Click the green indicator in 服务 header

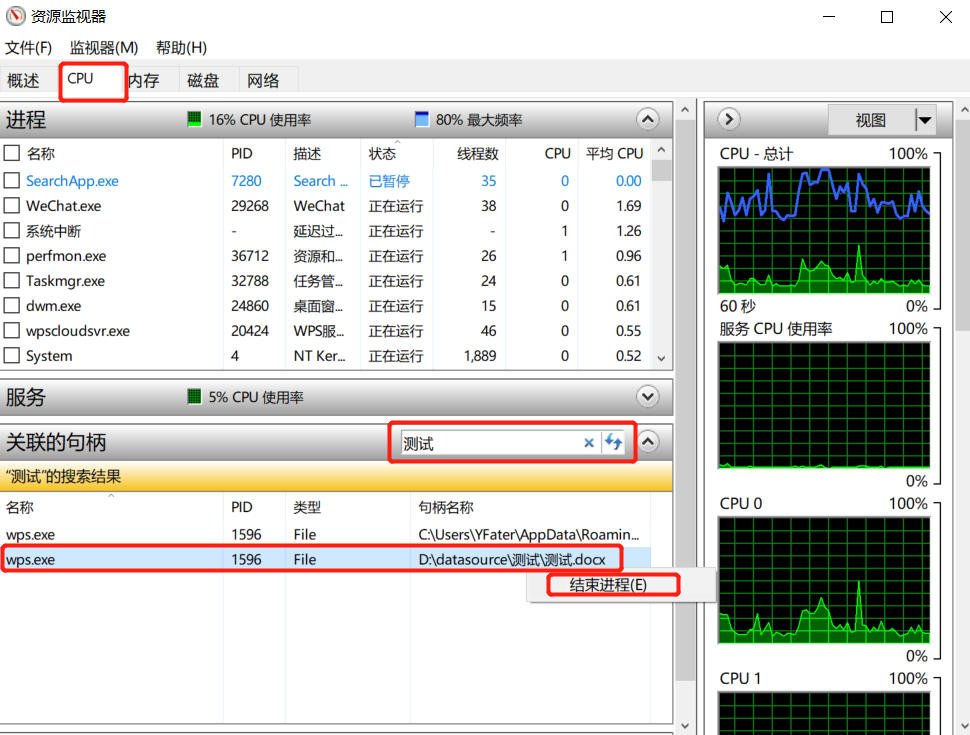(194, 397)
